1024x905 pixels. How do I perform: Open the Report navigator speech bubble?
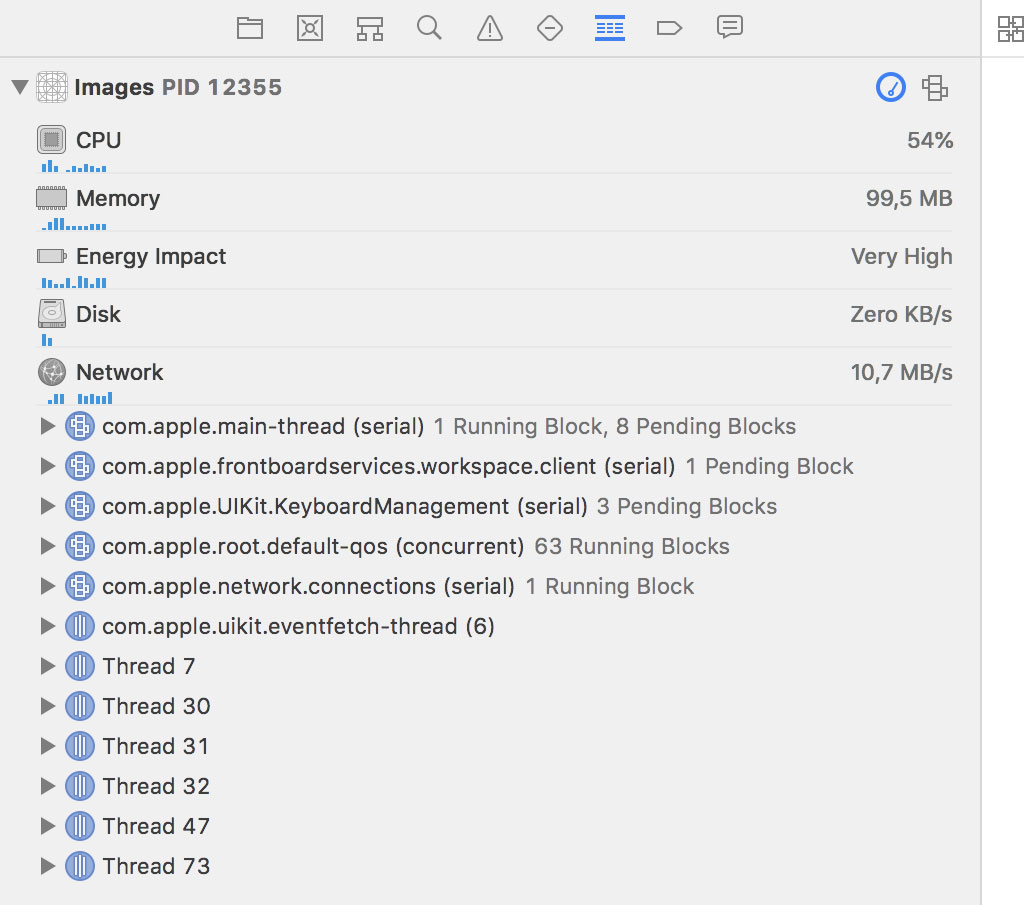point(730,28)
